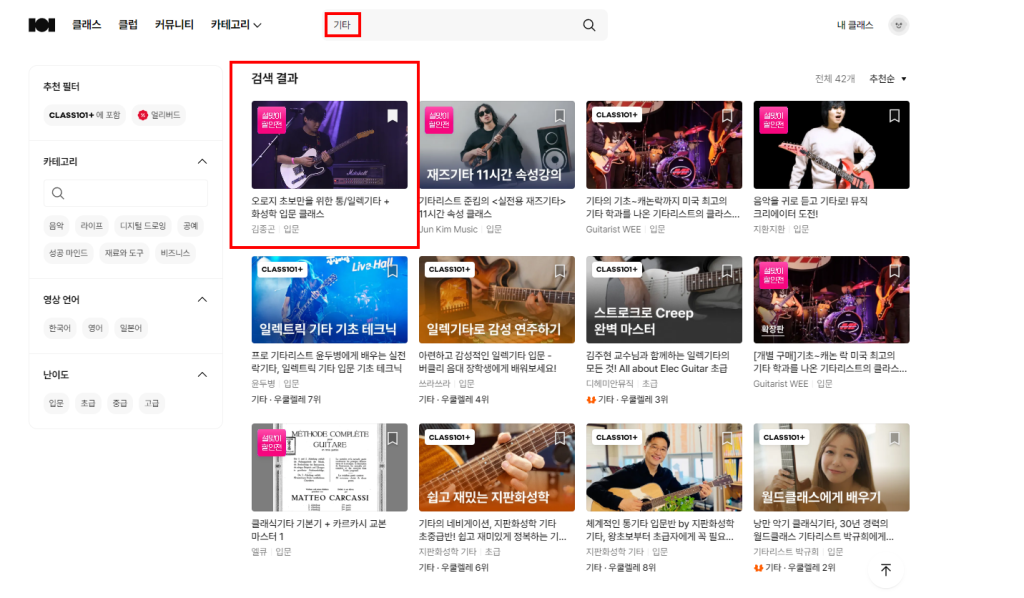Open the 일렉트릭 기타 기초 테크닉 thumbnail

coord(329,300)
